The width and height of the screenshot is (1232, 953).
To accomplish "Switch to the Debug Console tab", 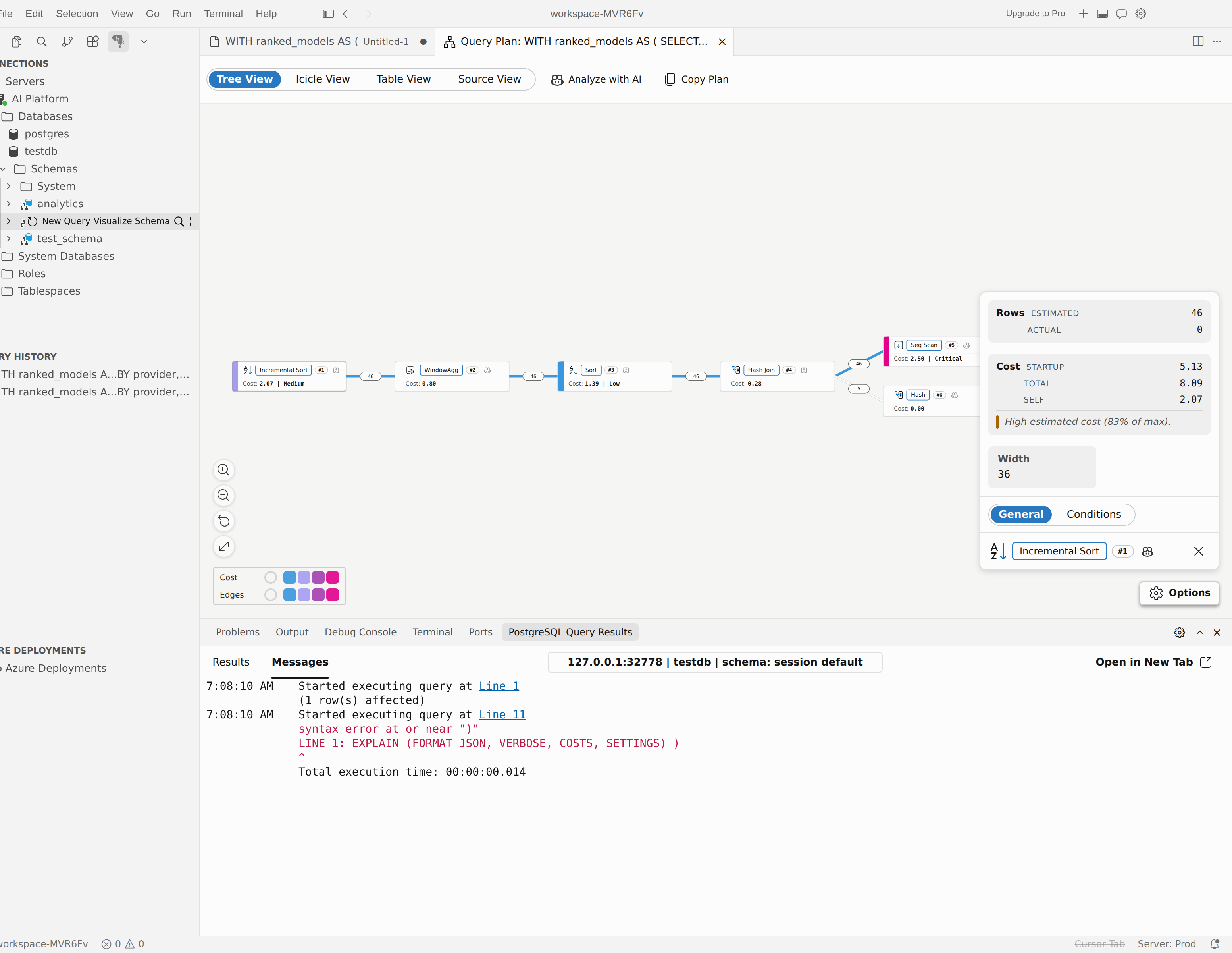I will [x=360, y=632].
